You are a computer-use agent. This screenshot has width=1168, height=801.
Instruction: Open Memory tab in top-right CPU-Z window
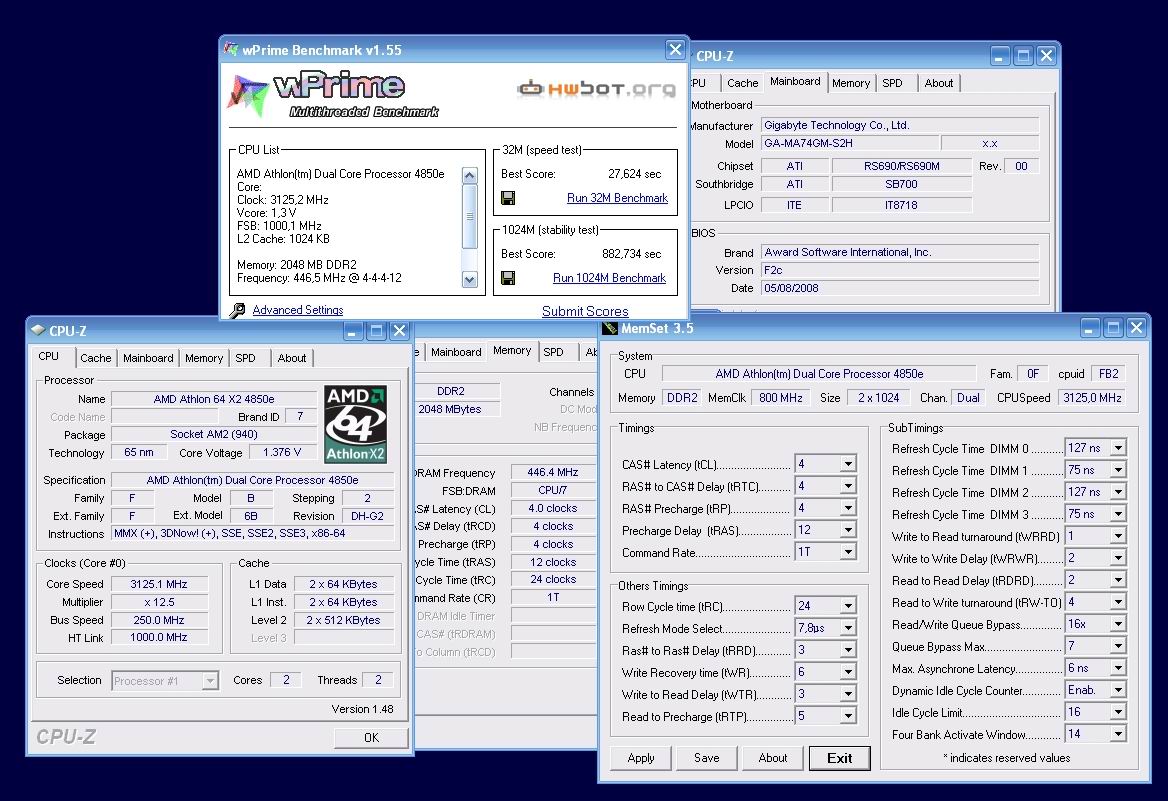851,83
